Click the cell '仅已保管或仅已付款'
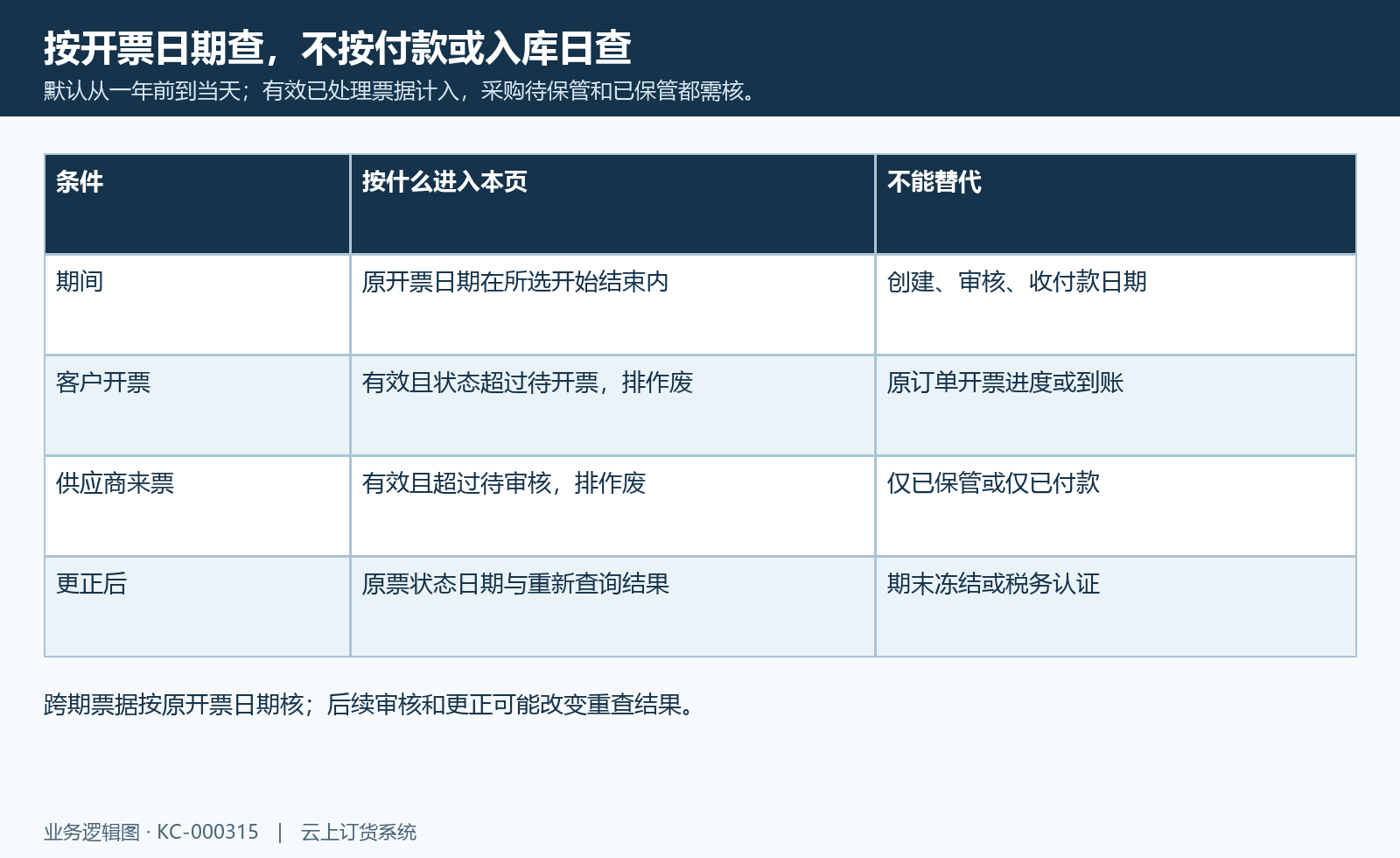Image resolution: width=1400 pixels, height=858 pixels. point(1116,506)
